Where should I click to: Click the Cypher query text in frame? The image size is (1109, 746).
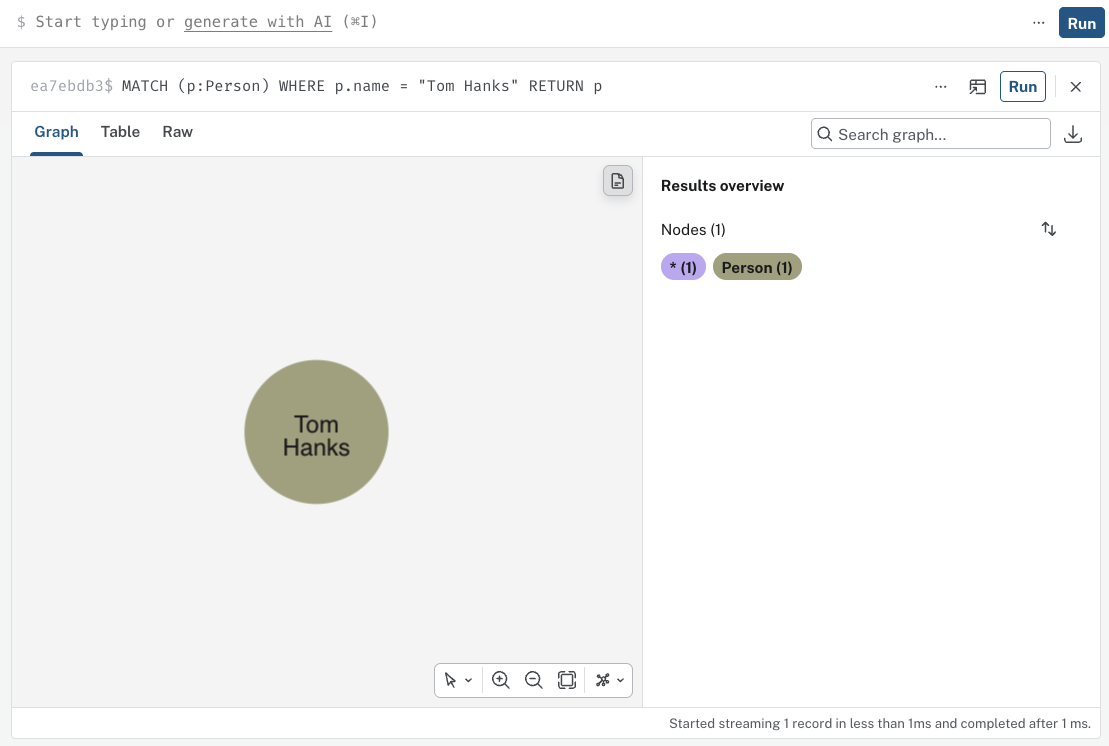pyautogui.click(x=361, y=86)
